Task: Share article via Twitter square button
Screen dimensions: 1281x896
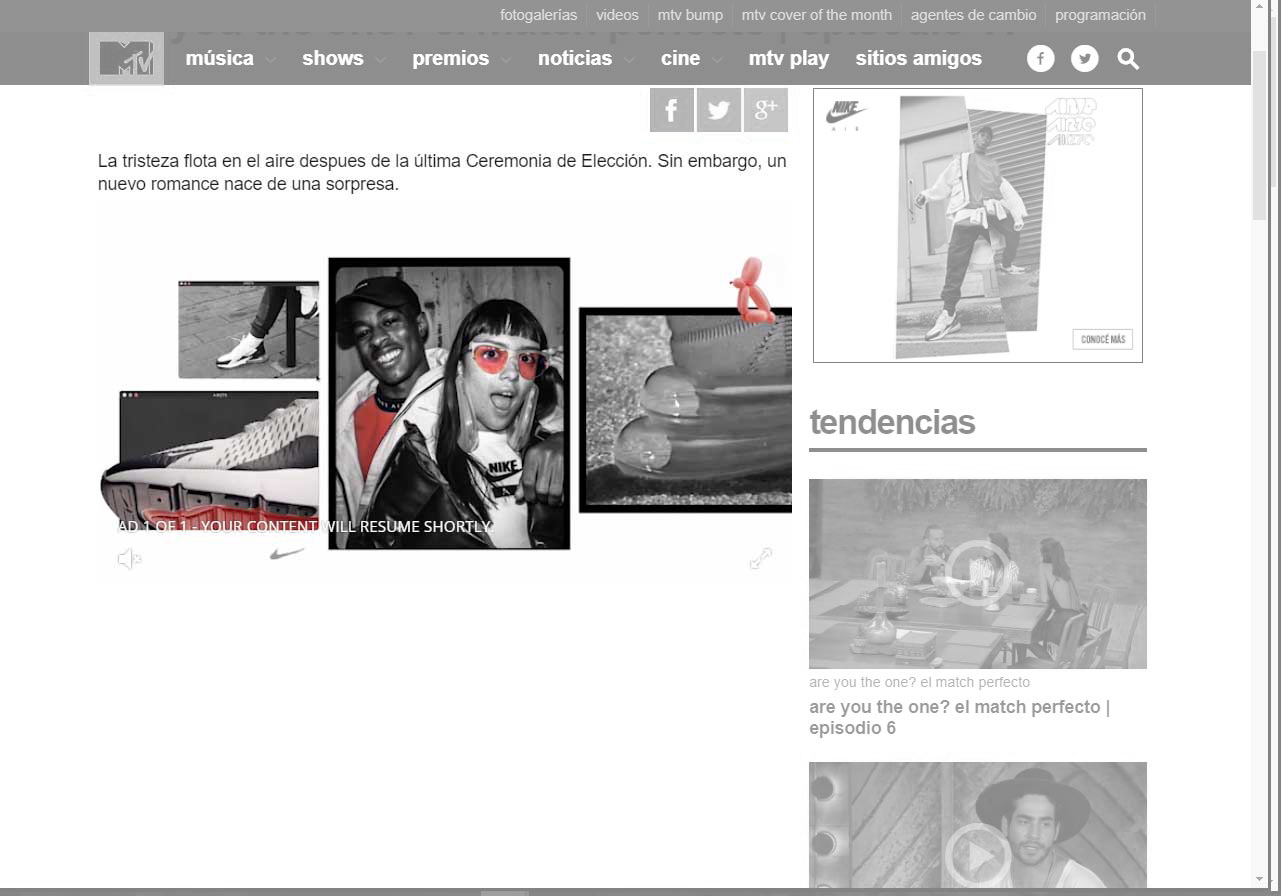Action: (718, 110)
